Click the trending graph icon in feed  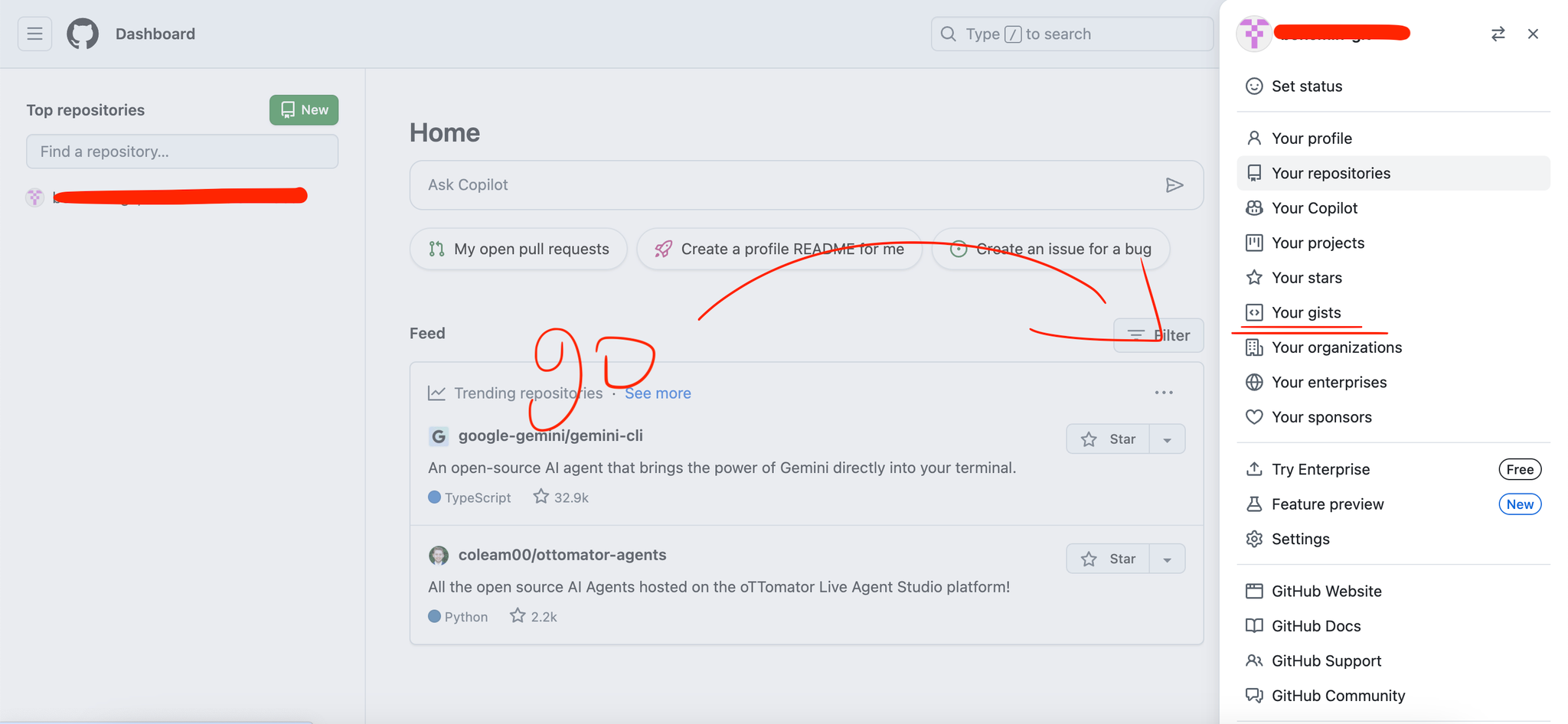pos(436,393)
